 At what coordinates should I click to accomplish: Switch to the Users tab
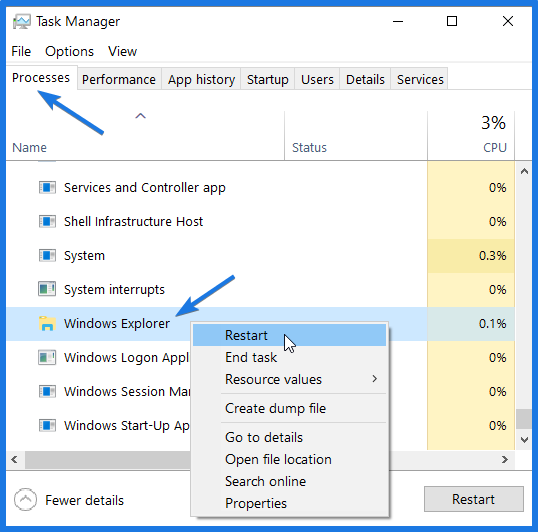pyautogui.click(x=317, y=80)
